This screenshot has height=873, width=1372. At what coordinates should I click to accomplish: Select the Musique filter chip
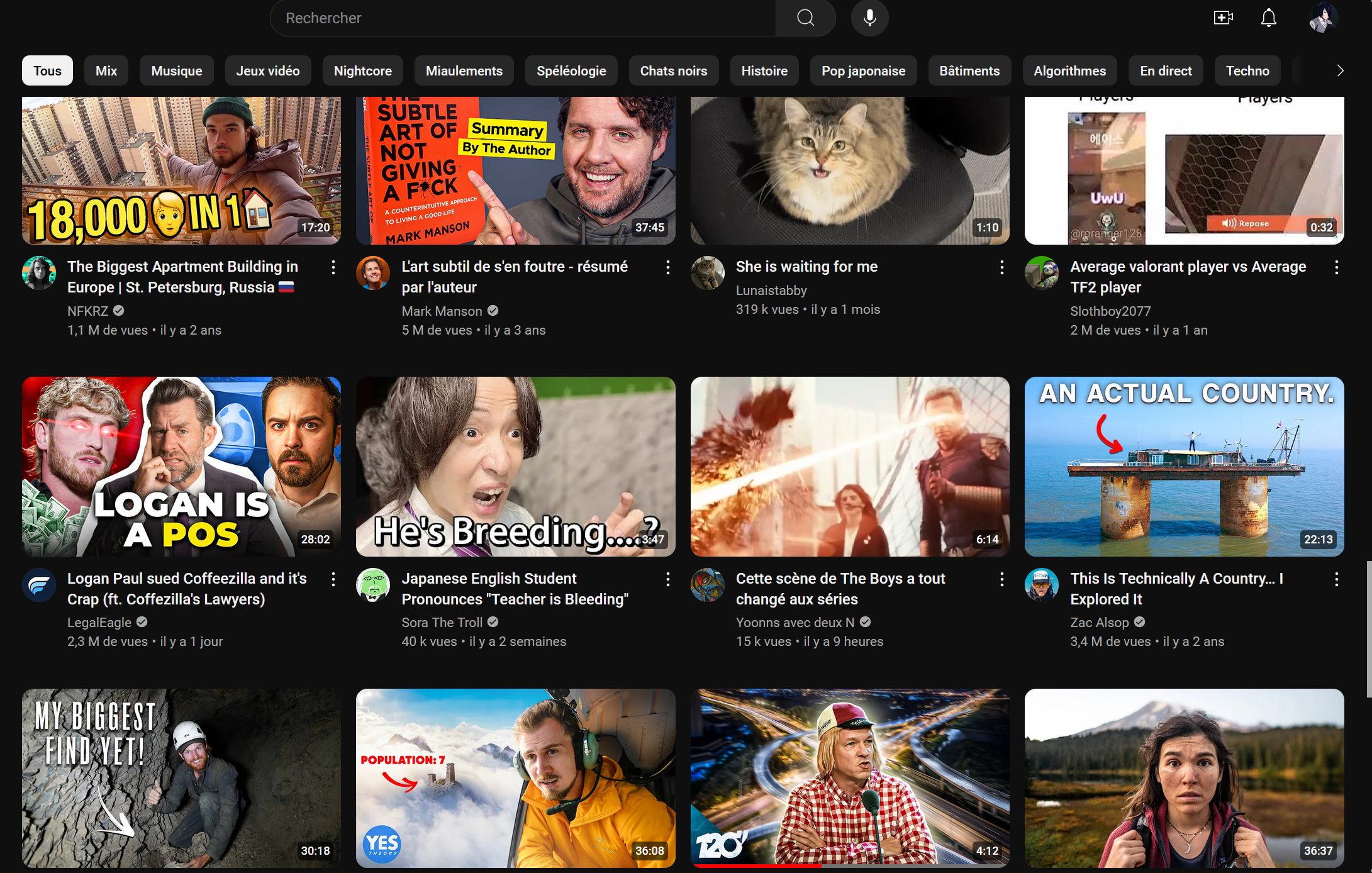[x=176, y=70]
